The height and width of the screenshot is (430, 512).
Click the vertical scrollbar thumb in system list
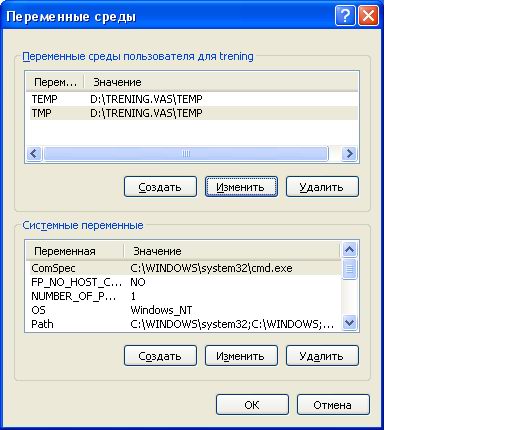coord(349,269)
